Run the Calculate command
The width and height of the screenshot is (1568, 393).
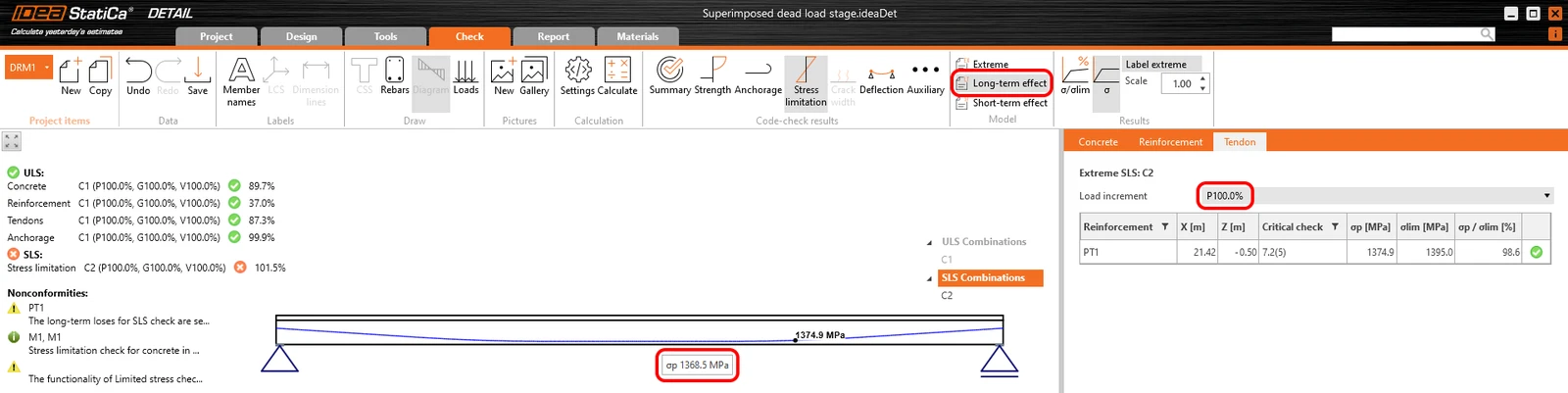click(x=617, y=75)
